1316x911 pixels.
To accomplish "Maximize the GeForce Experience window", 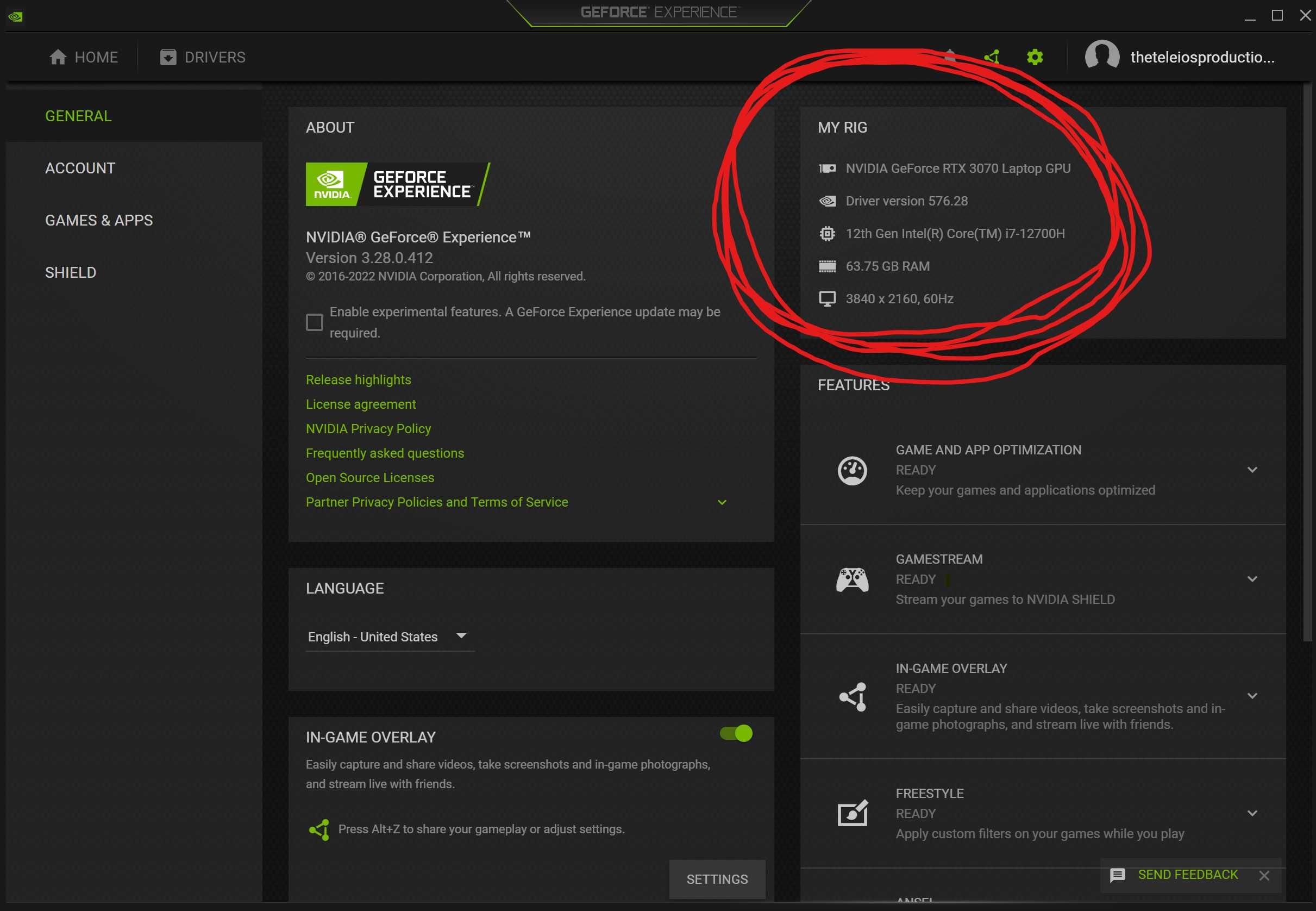I will pos(1277,15).
